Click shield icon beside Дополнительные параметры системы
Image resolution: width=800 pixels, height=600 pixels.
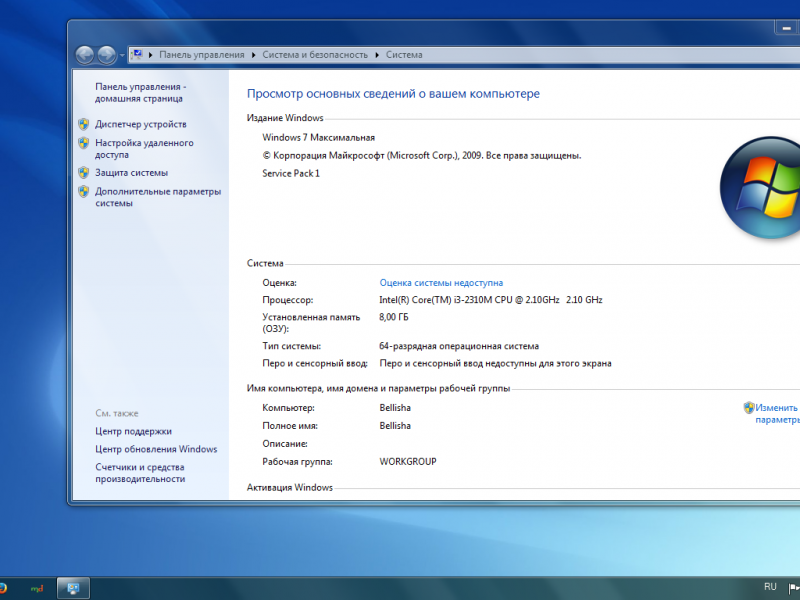click(84, 191)
